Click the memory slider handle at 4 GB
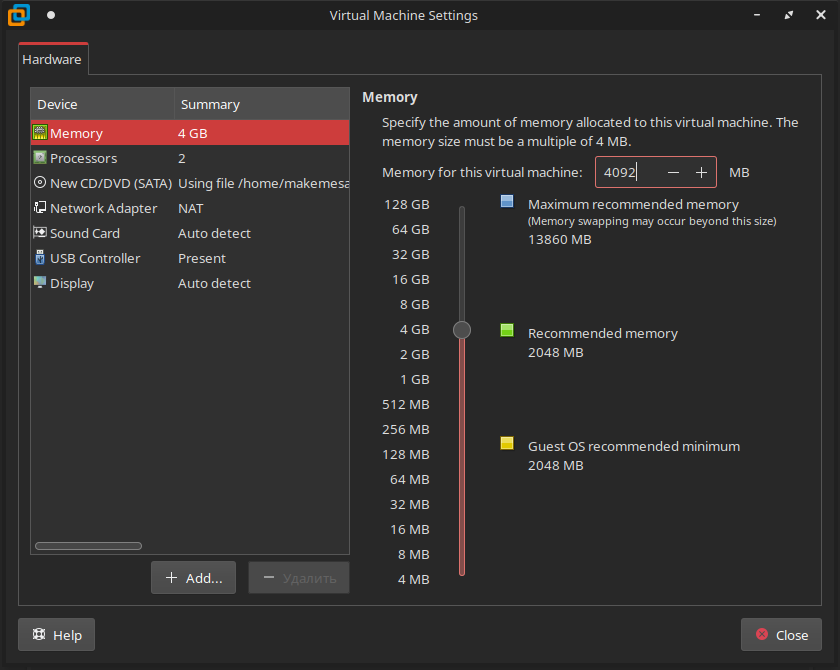The image size is (840, 670). click(461, 330)
